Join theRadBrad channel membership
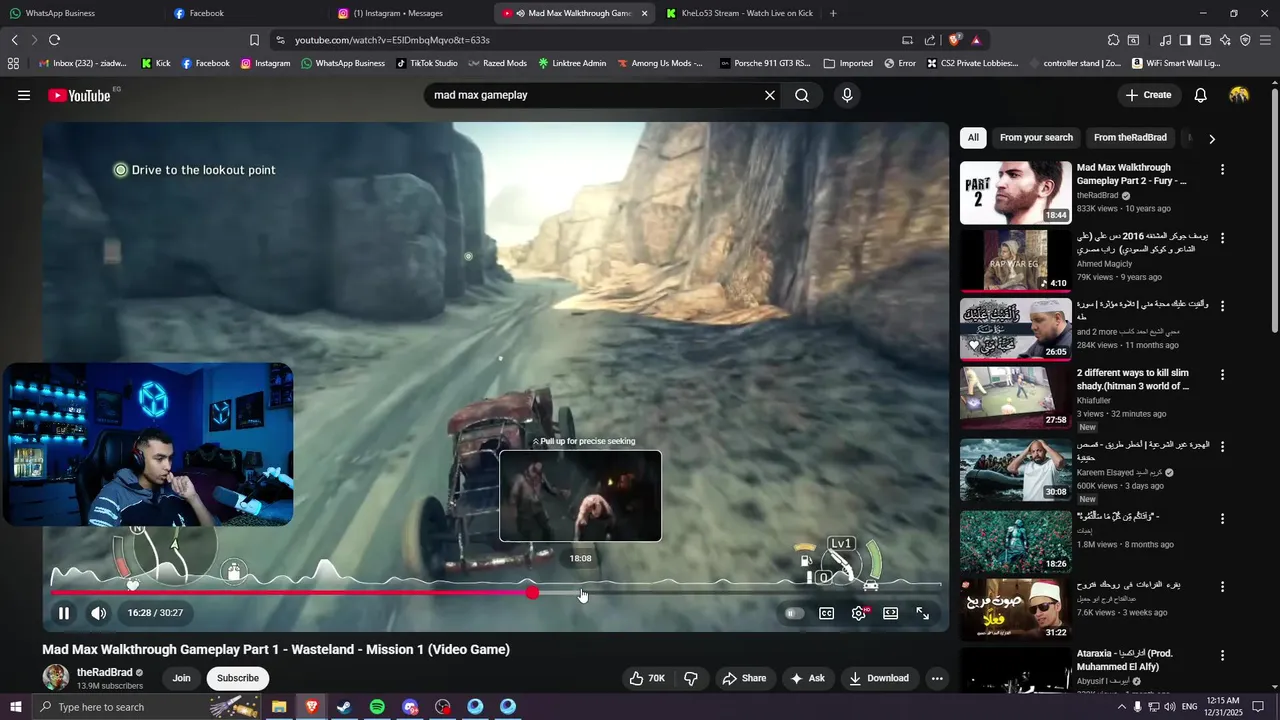Screen dimensions: 1280x720 point(181,678)
